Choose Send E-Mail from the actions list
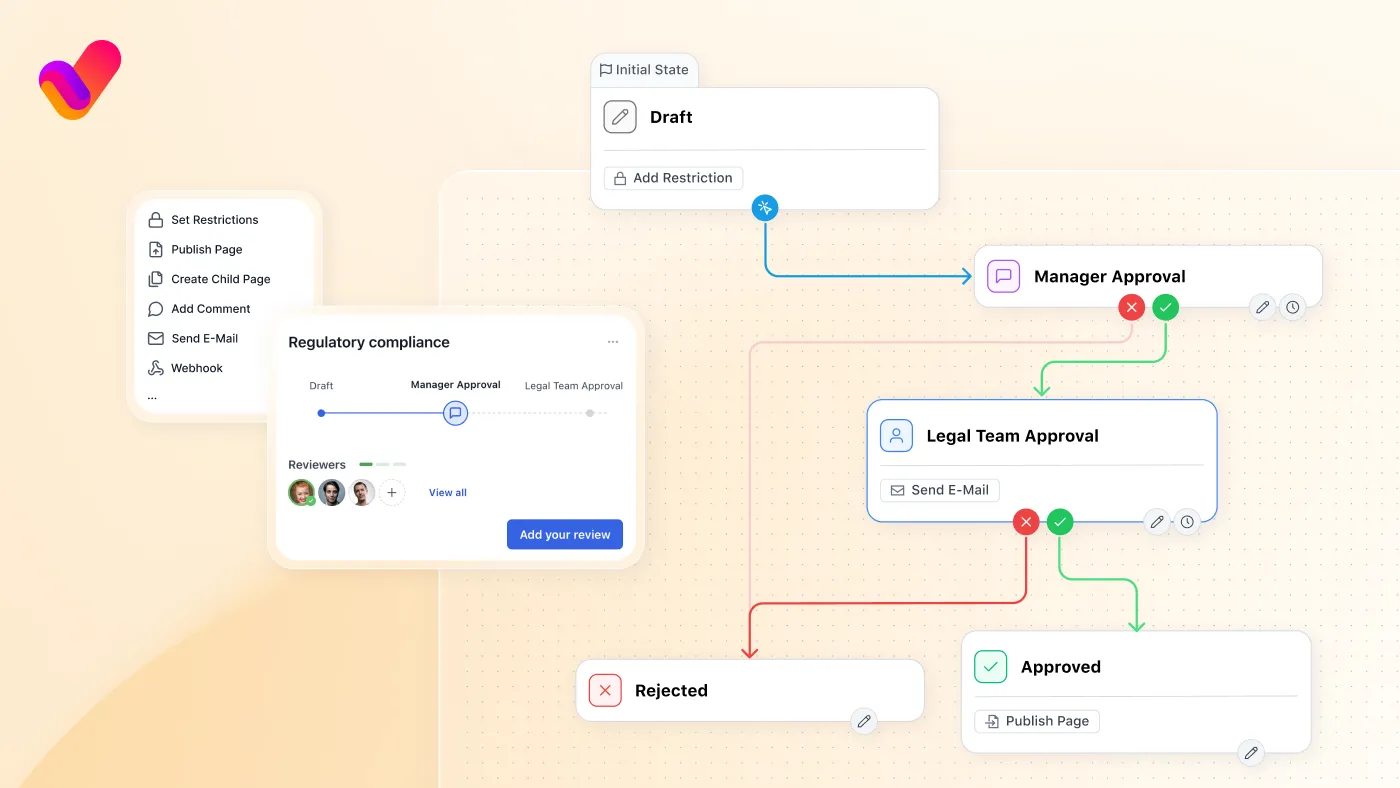 (x=193, y=338)
